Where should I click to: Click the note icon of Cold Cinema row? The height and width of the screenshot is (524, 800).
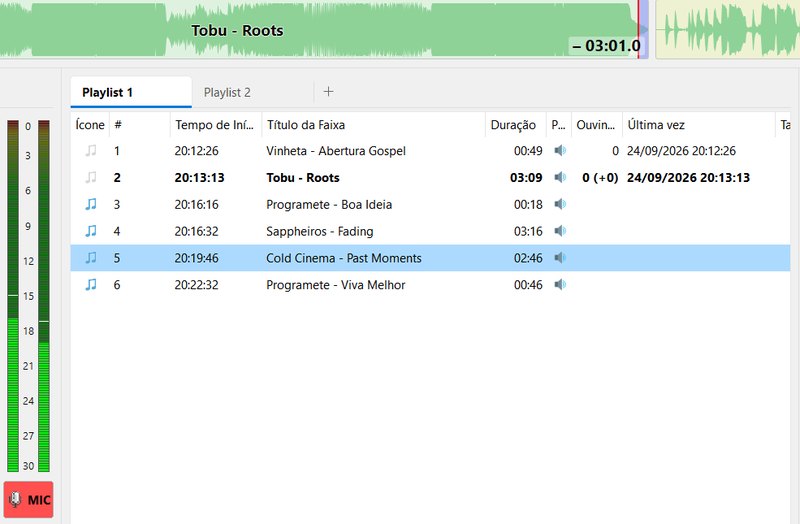[91, 258]
